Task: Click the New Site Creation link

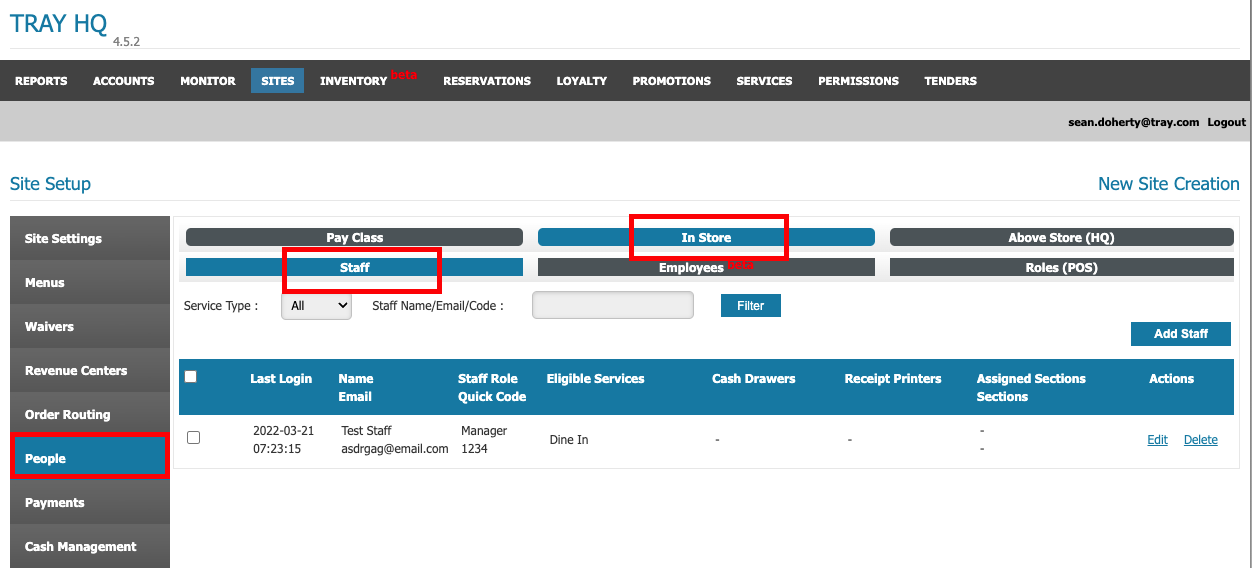Action: point(1168,184)
